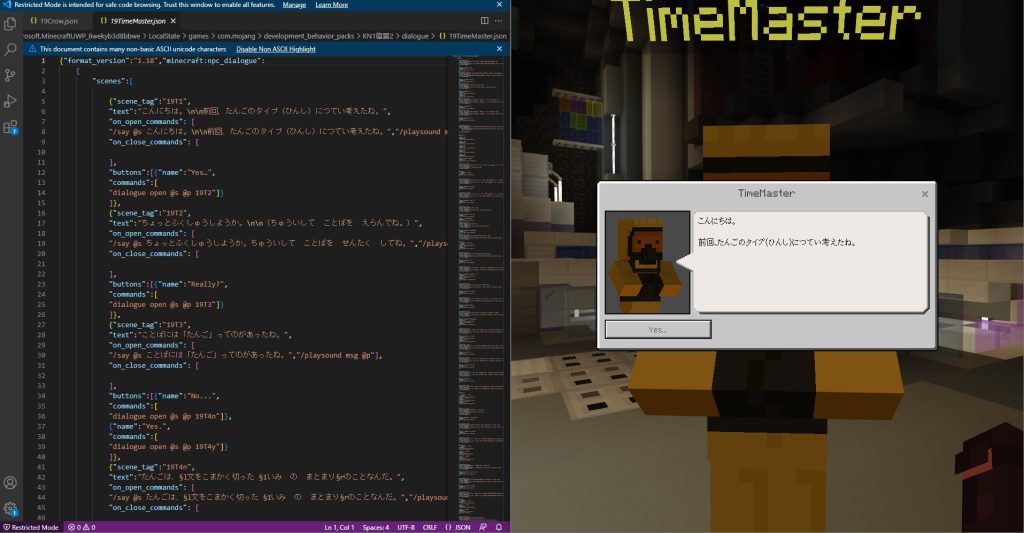Click the feedback icon in status bar

483,527
